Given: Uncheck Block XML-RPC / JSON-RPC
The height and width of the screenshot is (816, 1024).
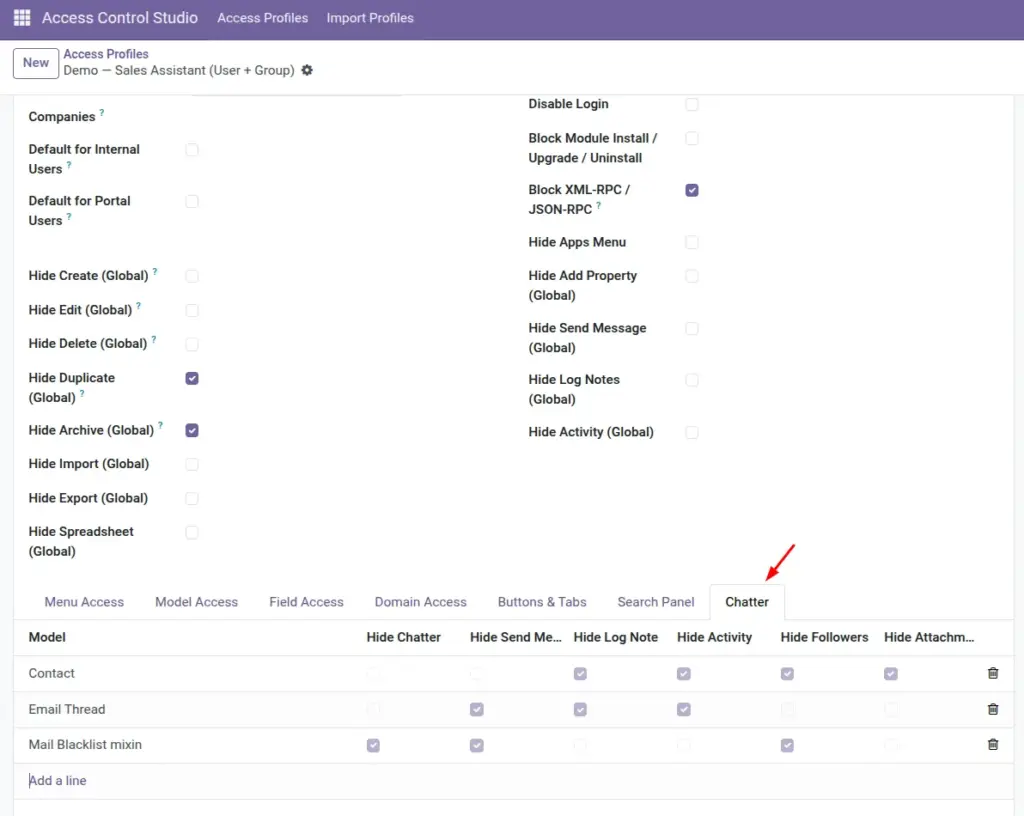Looking at the screenshot, I should coord(692,190).
